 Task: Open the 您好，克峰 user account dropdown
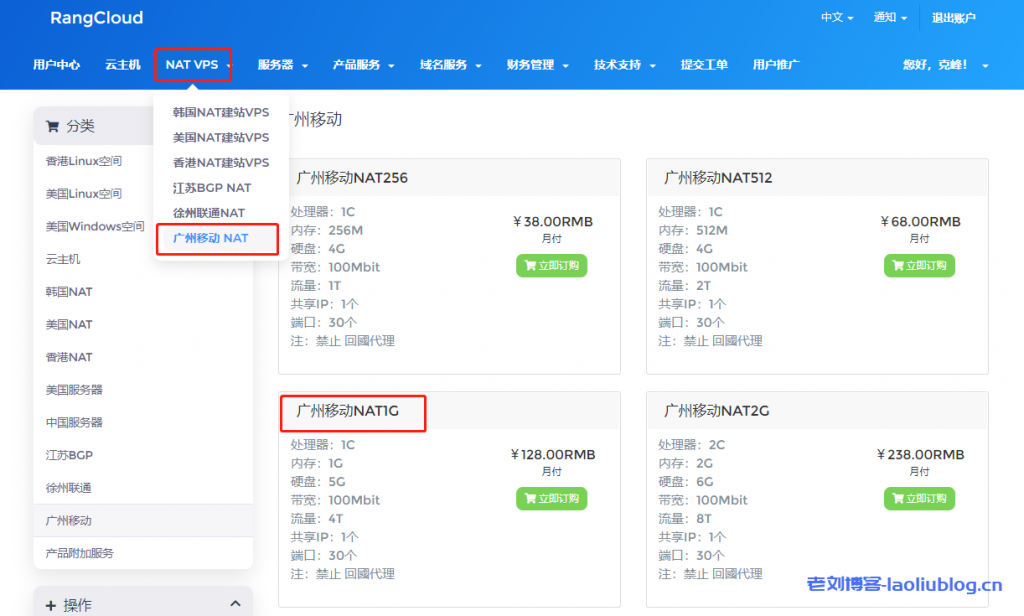pyautogui.click(x=945, y=65)
